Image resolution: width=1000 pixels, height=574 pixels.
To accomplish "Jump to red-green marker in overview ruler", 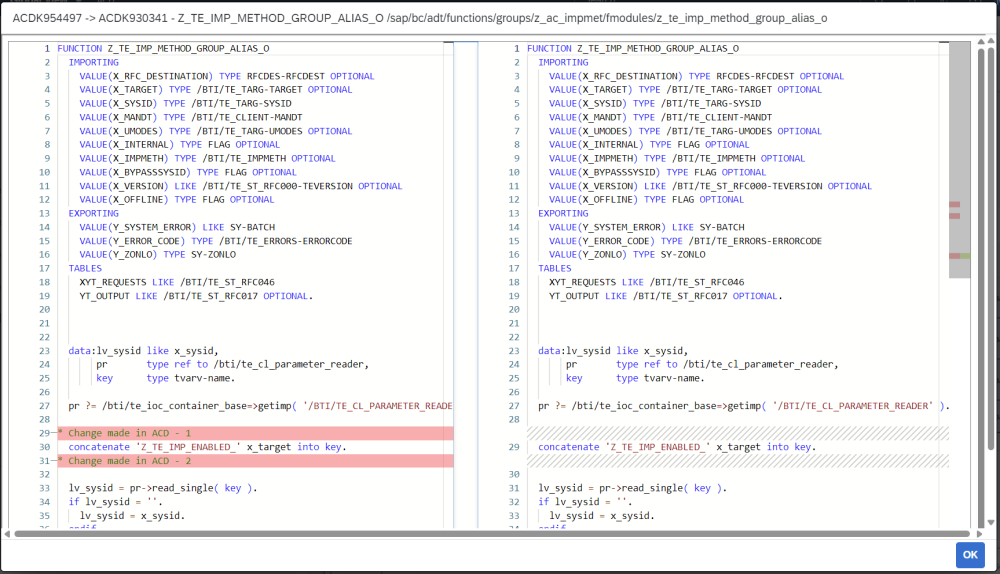I will pyautogui.click(x=960, y=256).
